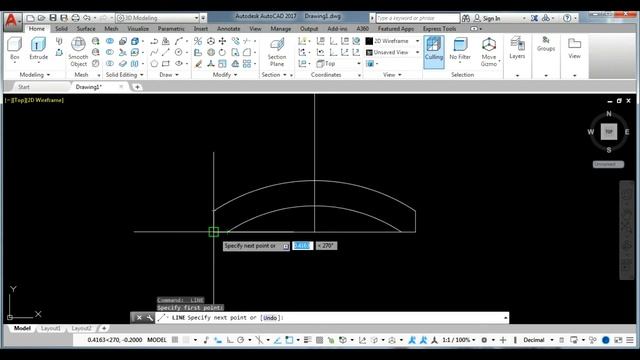The image size is (640, 360).
Task: Click the Plot printer icon
Action: [76, 18]
